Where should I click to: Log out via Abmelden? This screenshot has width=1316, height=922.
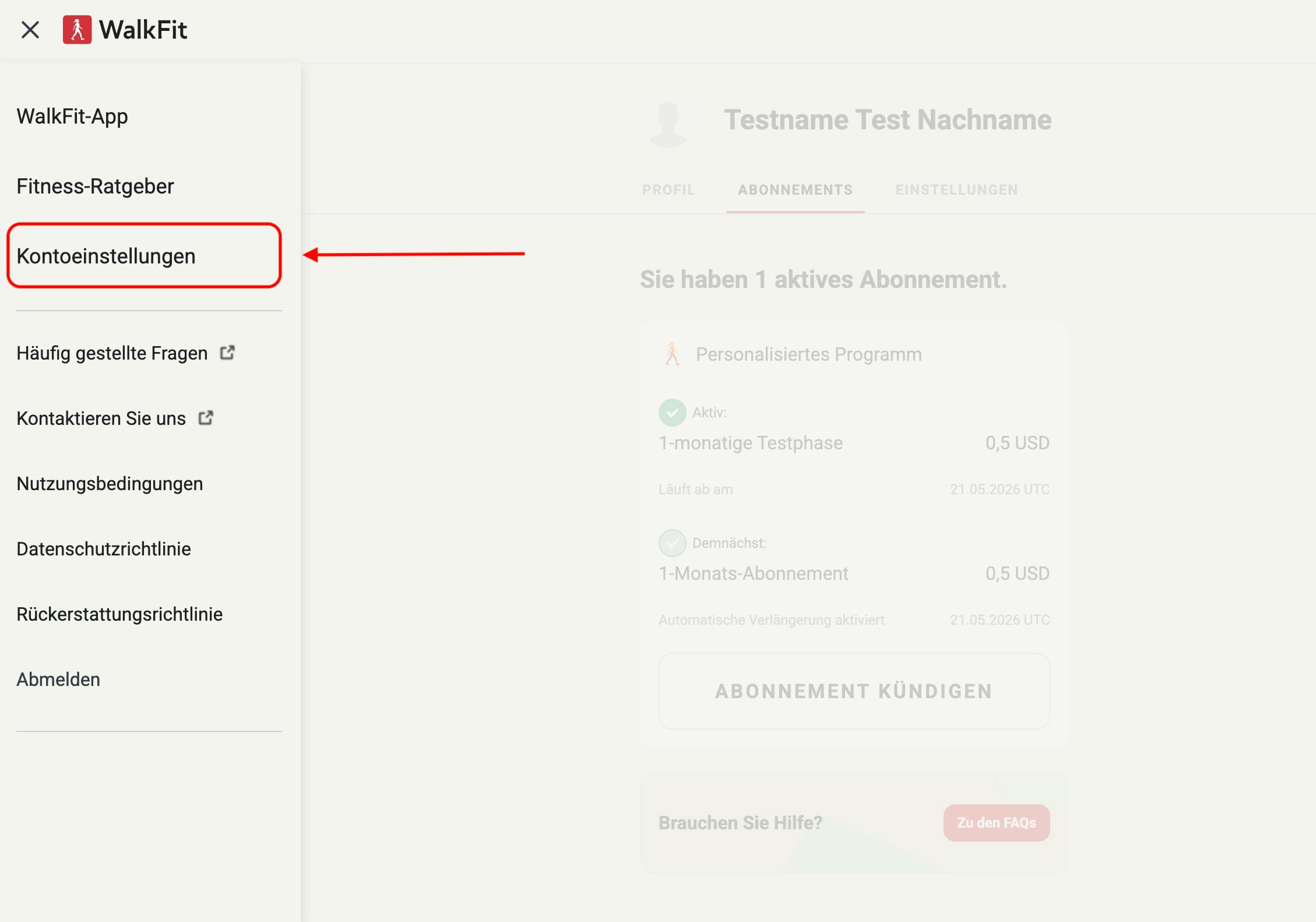[x=58, y=680]
